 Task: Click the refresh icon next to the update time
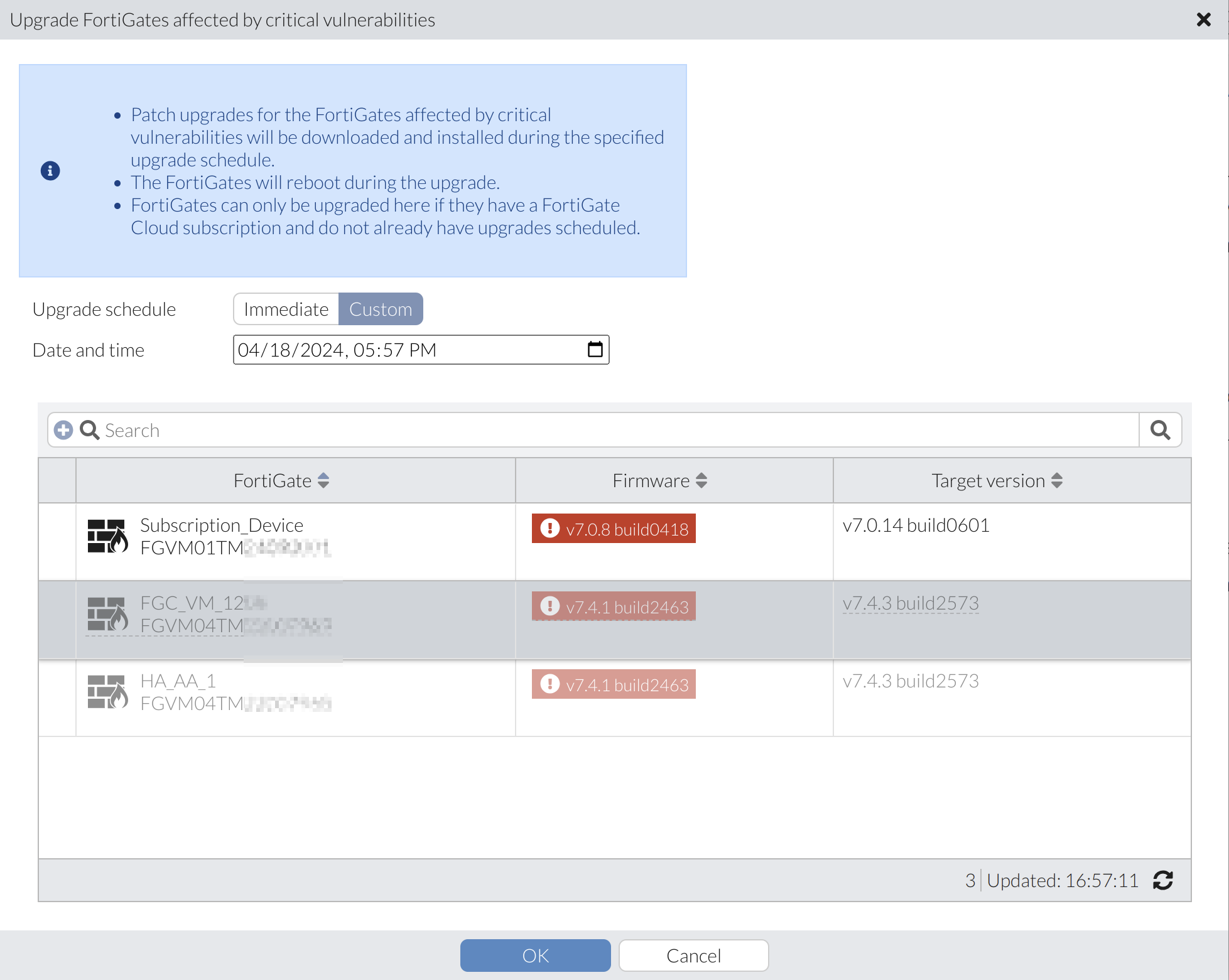1163,880
